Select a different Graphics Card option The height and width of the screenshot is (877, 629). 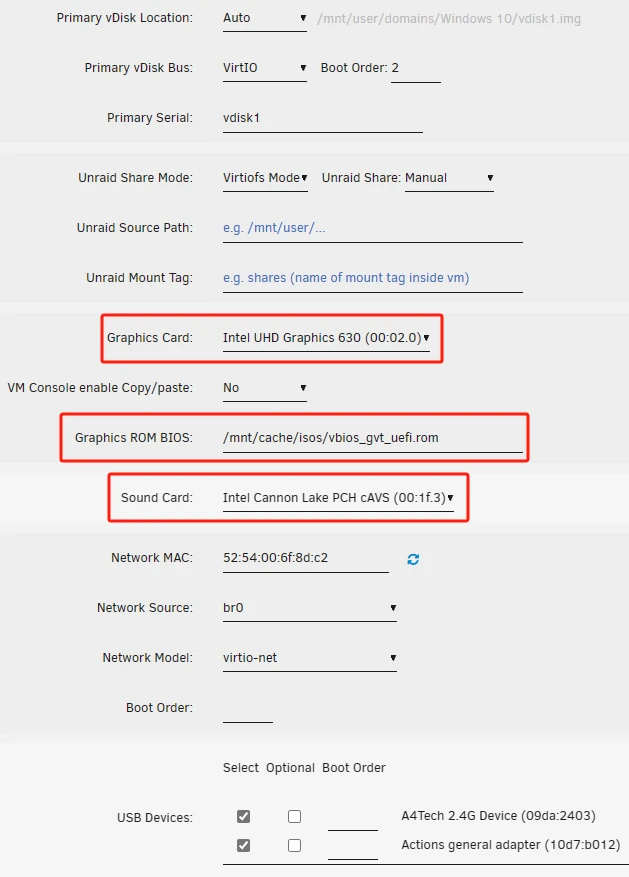pos(327,338)
